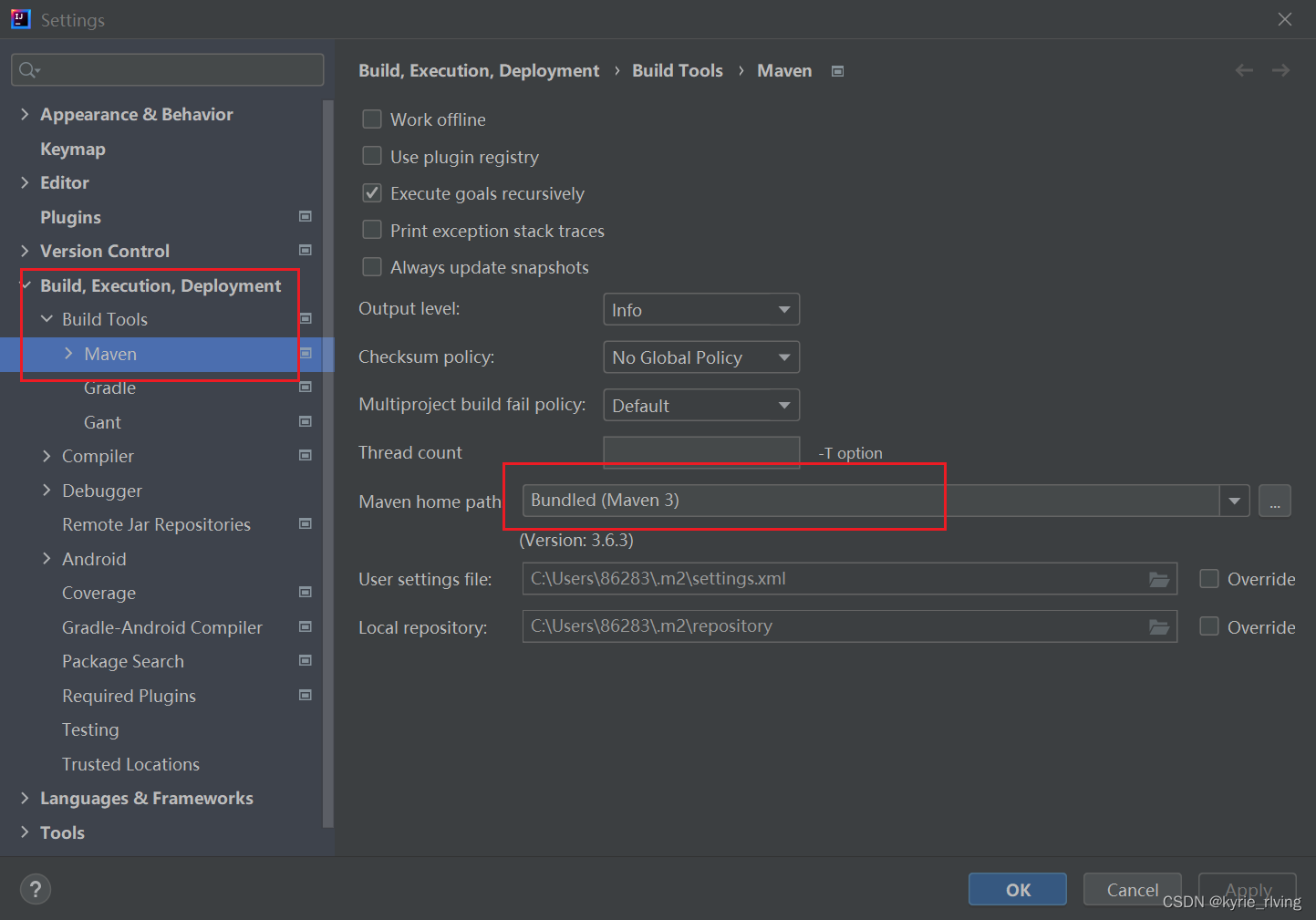Navigate to Build Tools via breadcrumb

pos(677,70)
